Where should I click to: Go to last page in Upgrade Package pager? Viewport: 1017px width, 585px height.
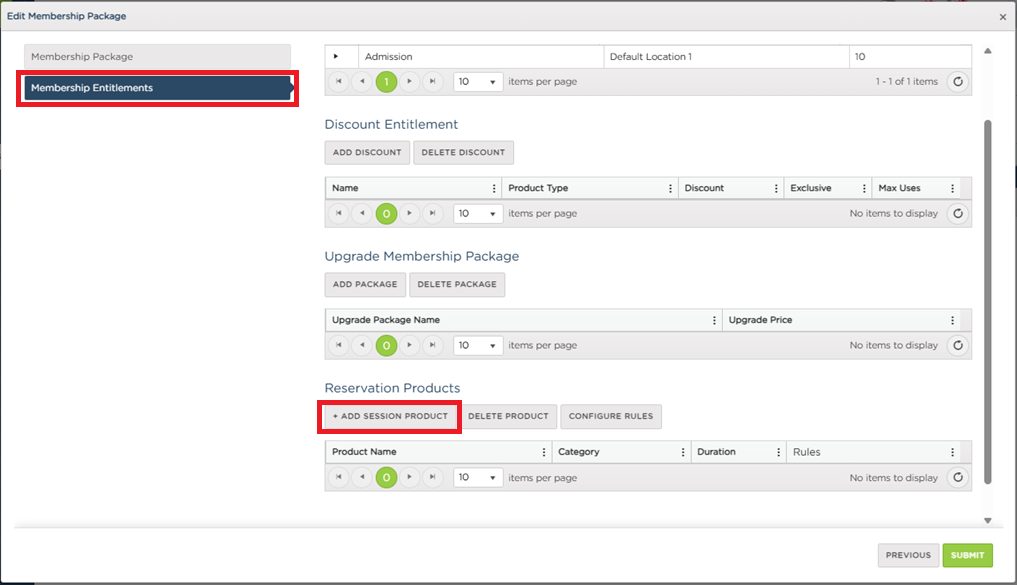click(x=433, y=346)
